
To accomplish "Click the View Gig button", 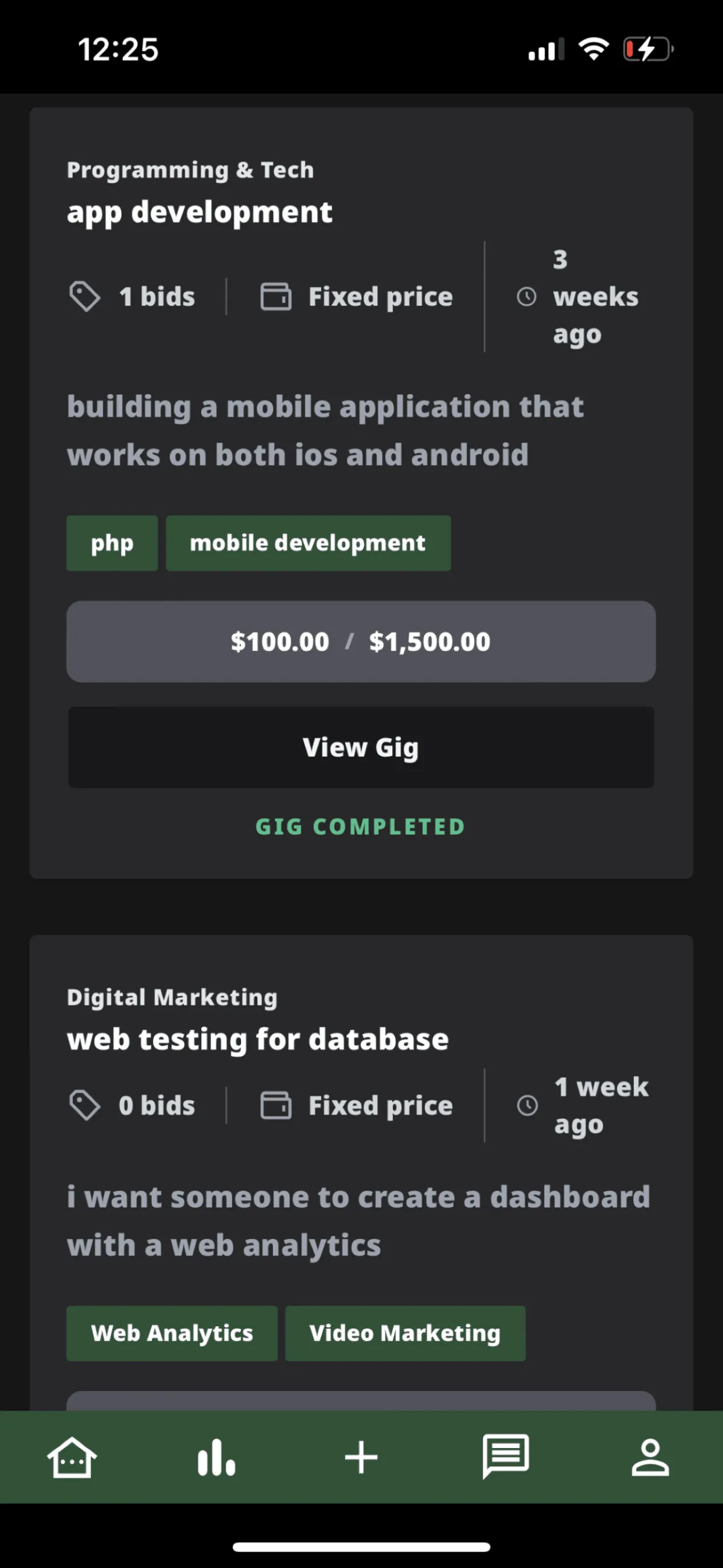I will pos(361,747).
